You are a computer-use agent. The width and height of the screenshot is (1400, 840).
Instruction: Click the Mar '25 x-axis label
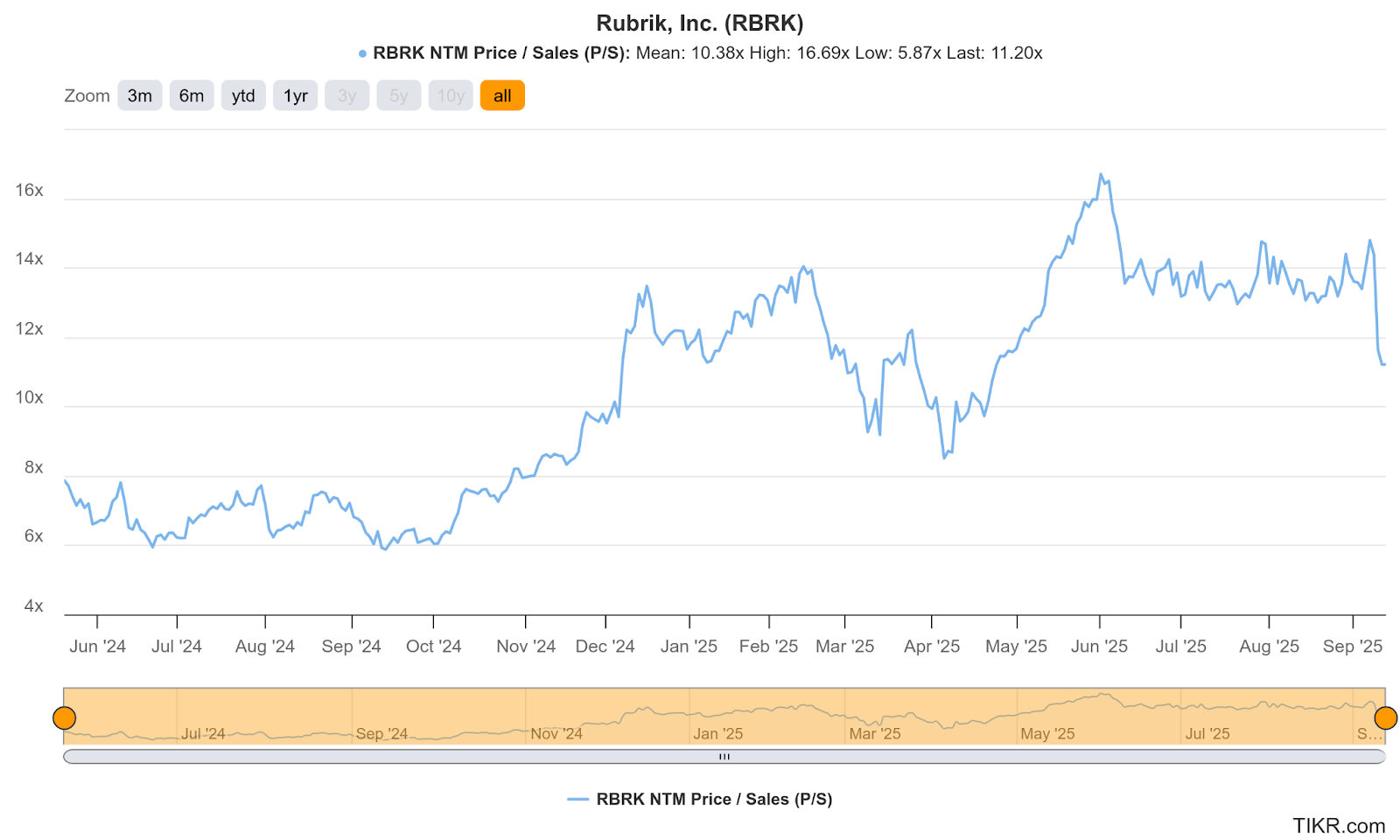point(845,646)
